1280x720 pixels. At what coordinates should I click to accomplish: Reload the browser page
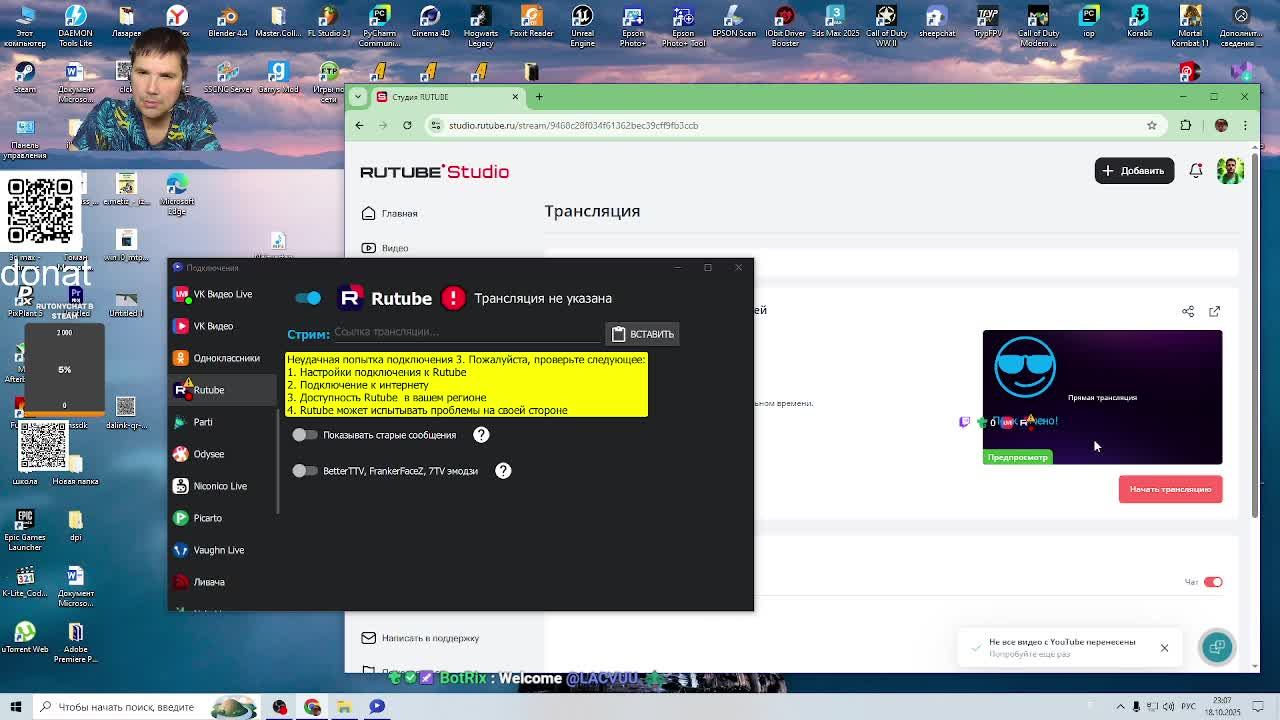coord(407,125)
